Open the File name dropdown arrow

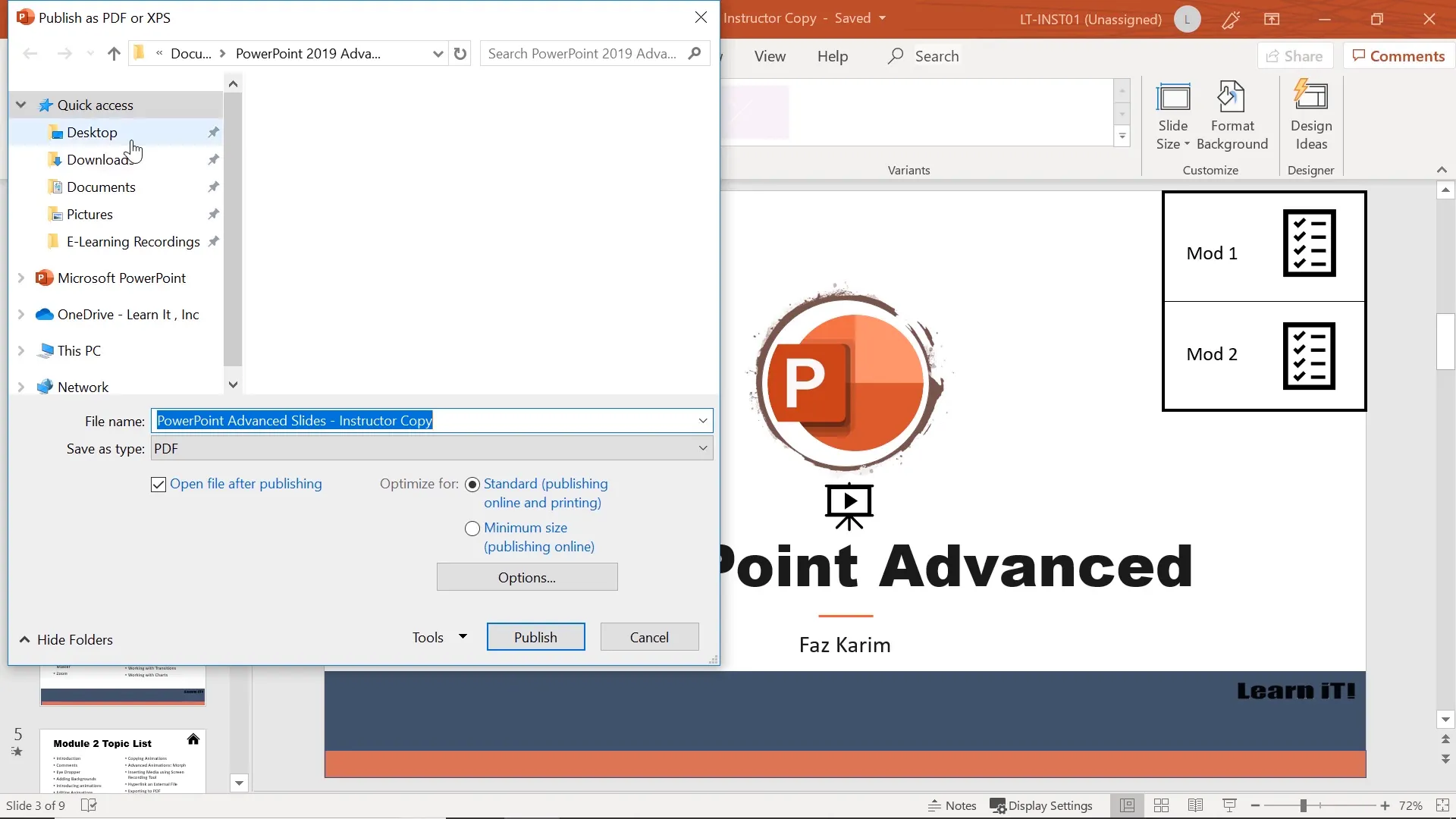coord(703,421)
